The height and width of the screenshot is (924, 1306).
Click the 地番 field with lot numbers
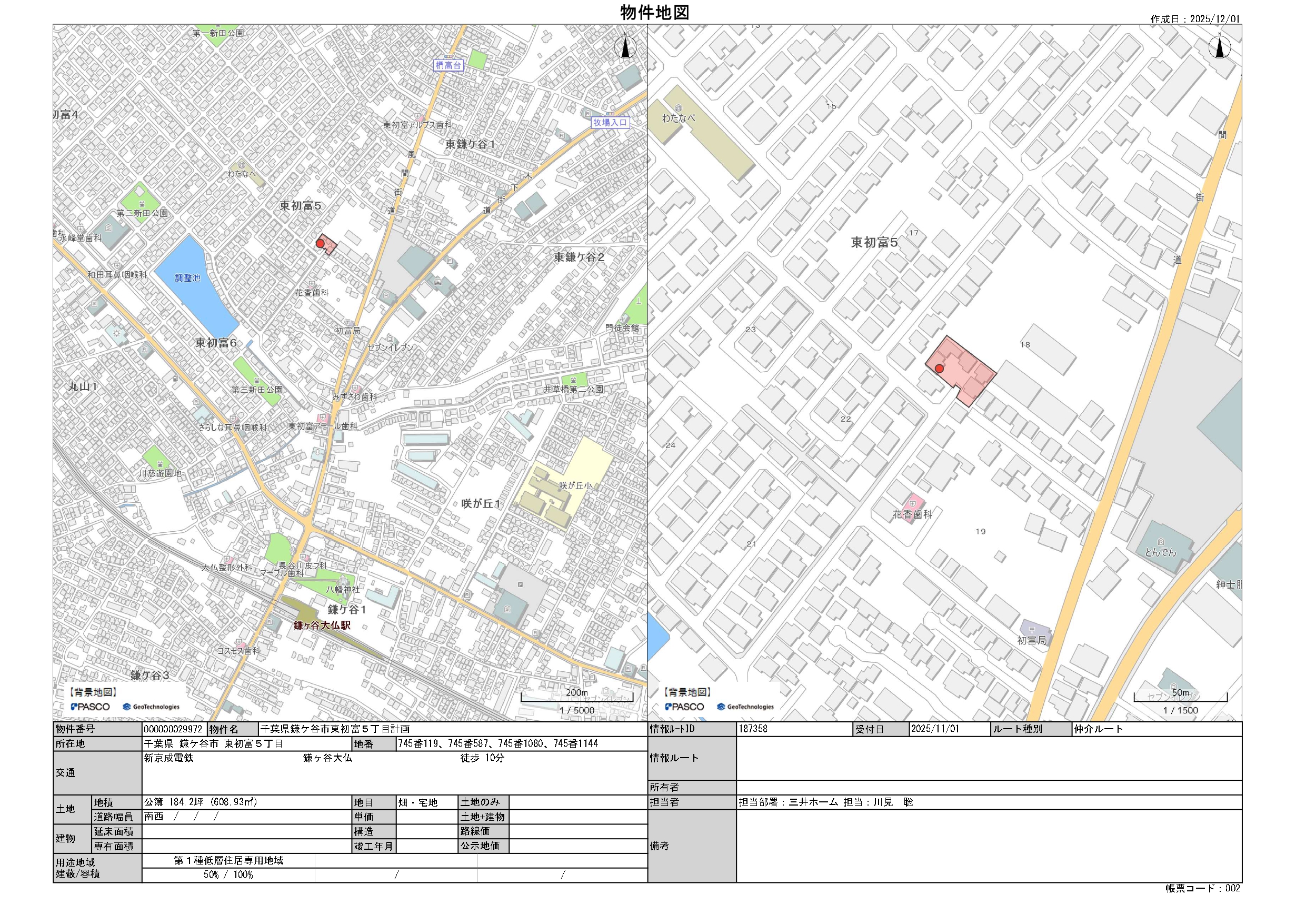498,743
